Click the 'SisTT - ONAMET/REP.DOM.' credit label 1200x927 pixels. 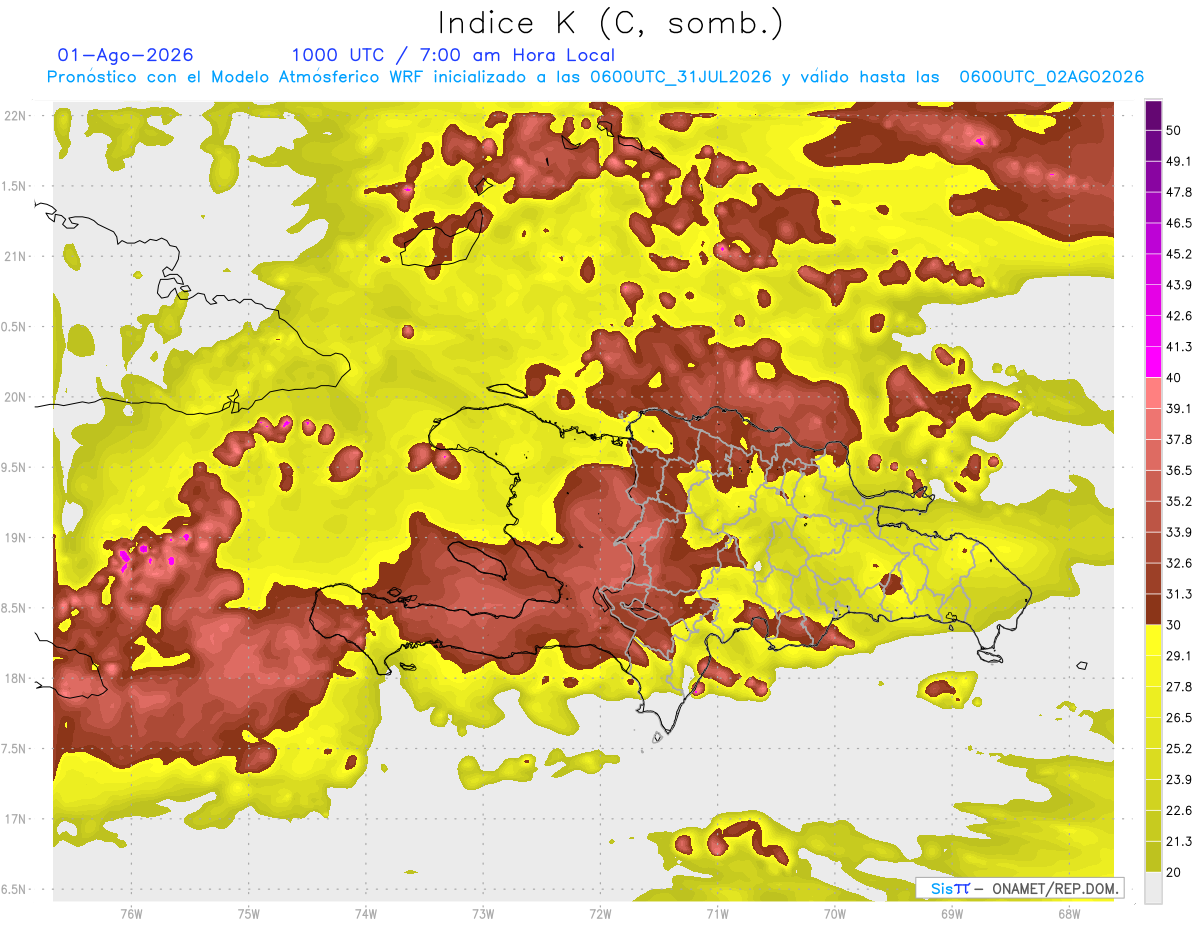[1020, 888]
